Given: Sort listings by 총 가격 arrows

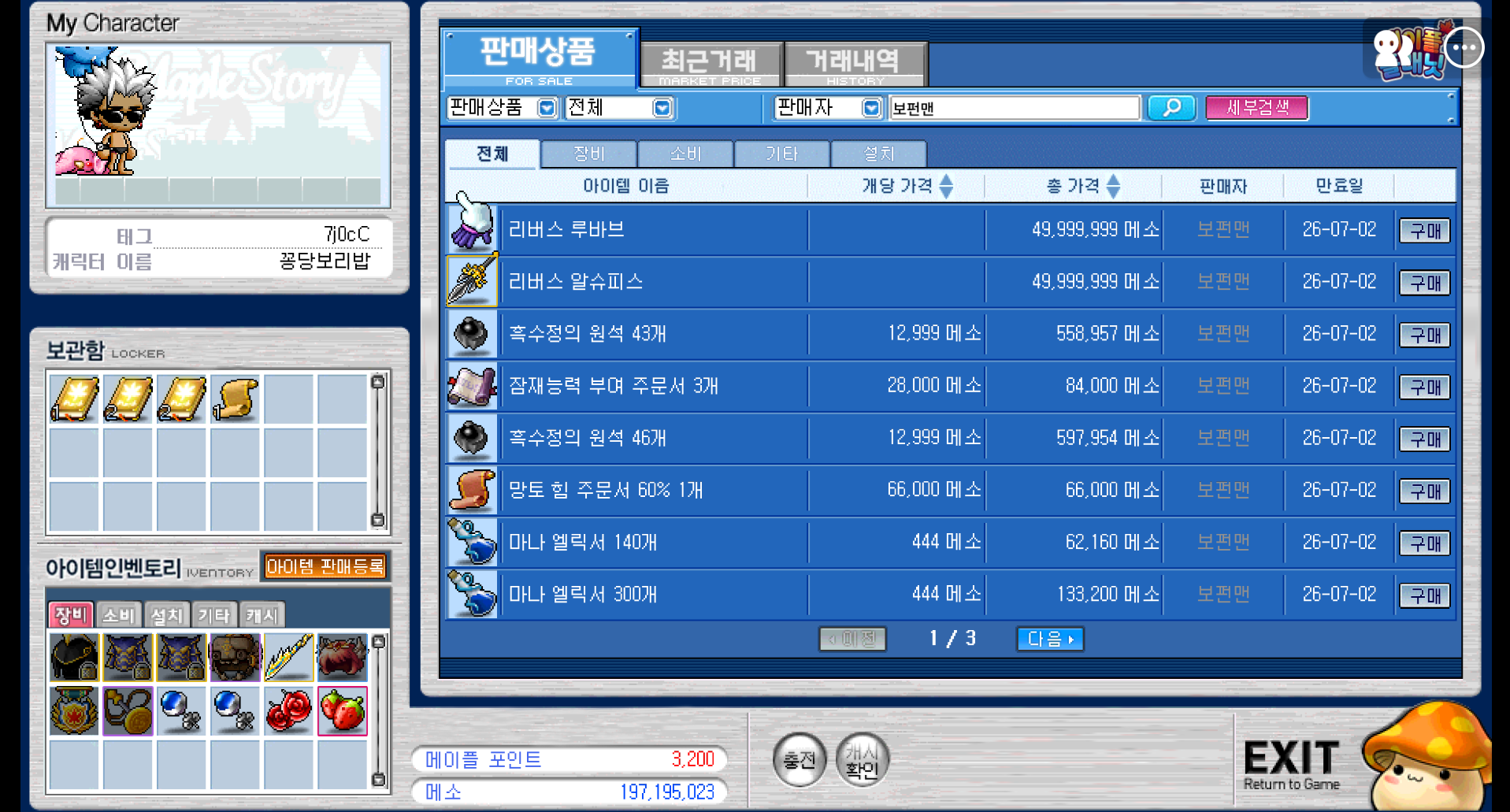Looking at the screenshot, I should pyautogui.click(x=1114, y=186).
